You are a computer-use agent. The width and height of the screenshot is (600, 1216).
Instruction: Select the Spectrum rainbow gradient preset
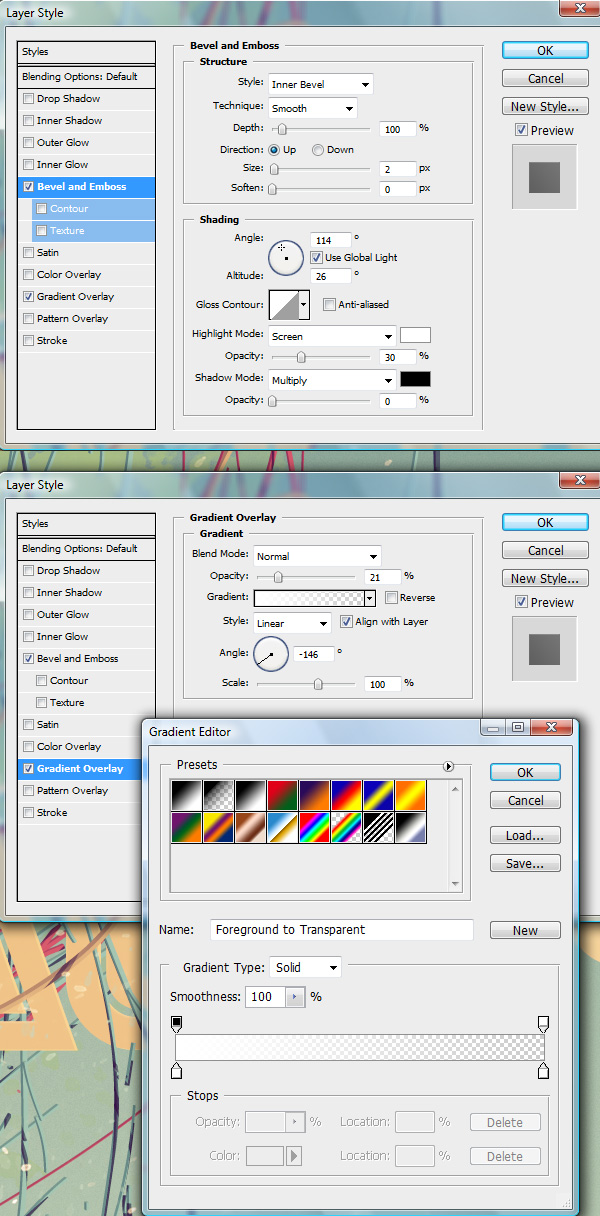coord(315,828)
